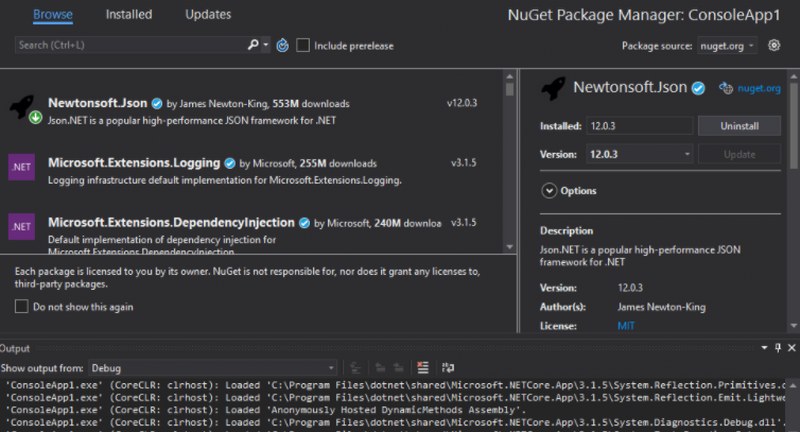Open the MIT license link
The height and width of the screenshot is (432, 800).
[x=626, y=326]
